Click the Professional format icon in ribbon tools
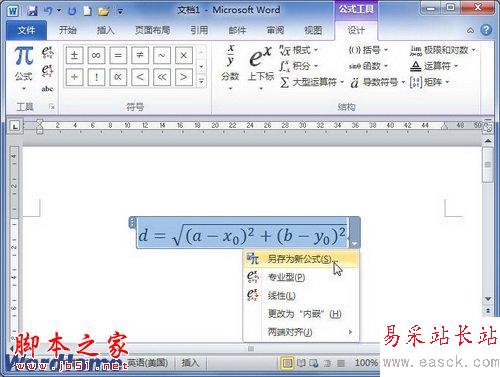The height and width of the screenshot is (377, 500). coord(47,53)
